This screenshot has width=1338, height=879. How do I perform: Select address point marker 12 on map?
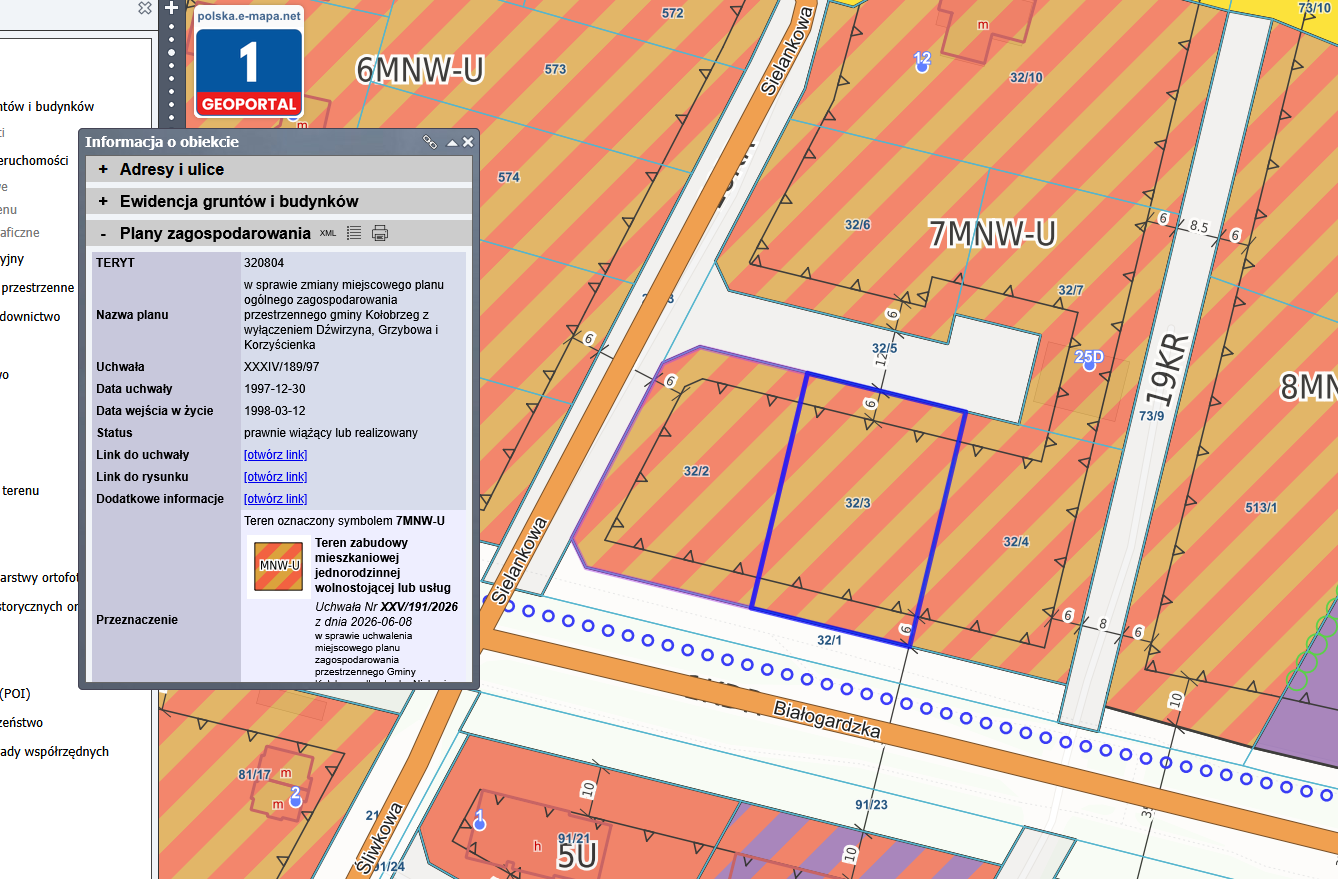(922, 62)
